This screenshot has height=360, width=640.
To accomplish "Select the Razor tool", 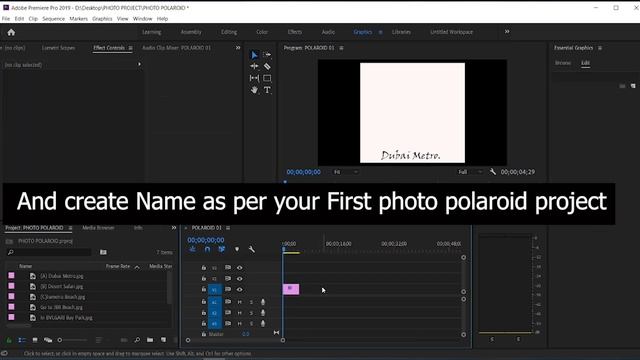I will click(267, 66).
